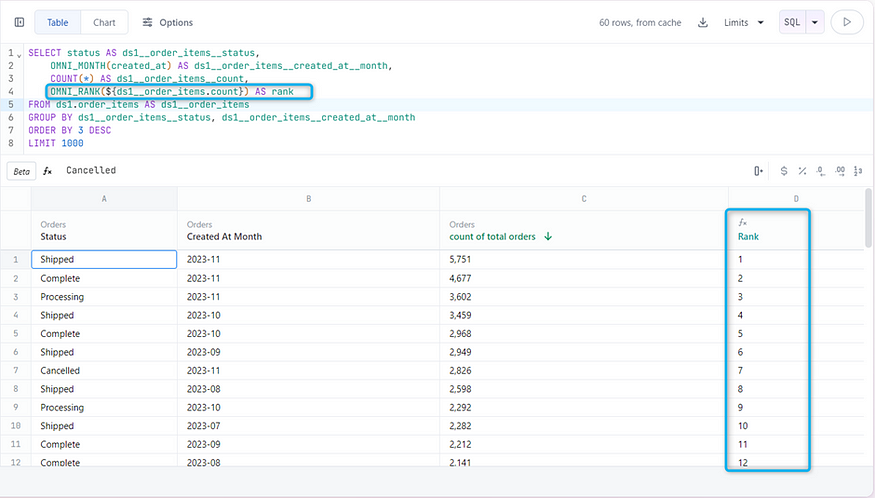Viewport: 875px width, 498px height.
Task: Click the Beta label button
Action: [22, 171]
